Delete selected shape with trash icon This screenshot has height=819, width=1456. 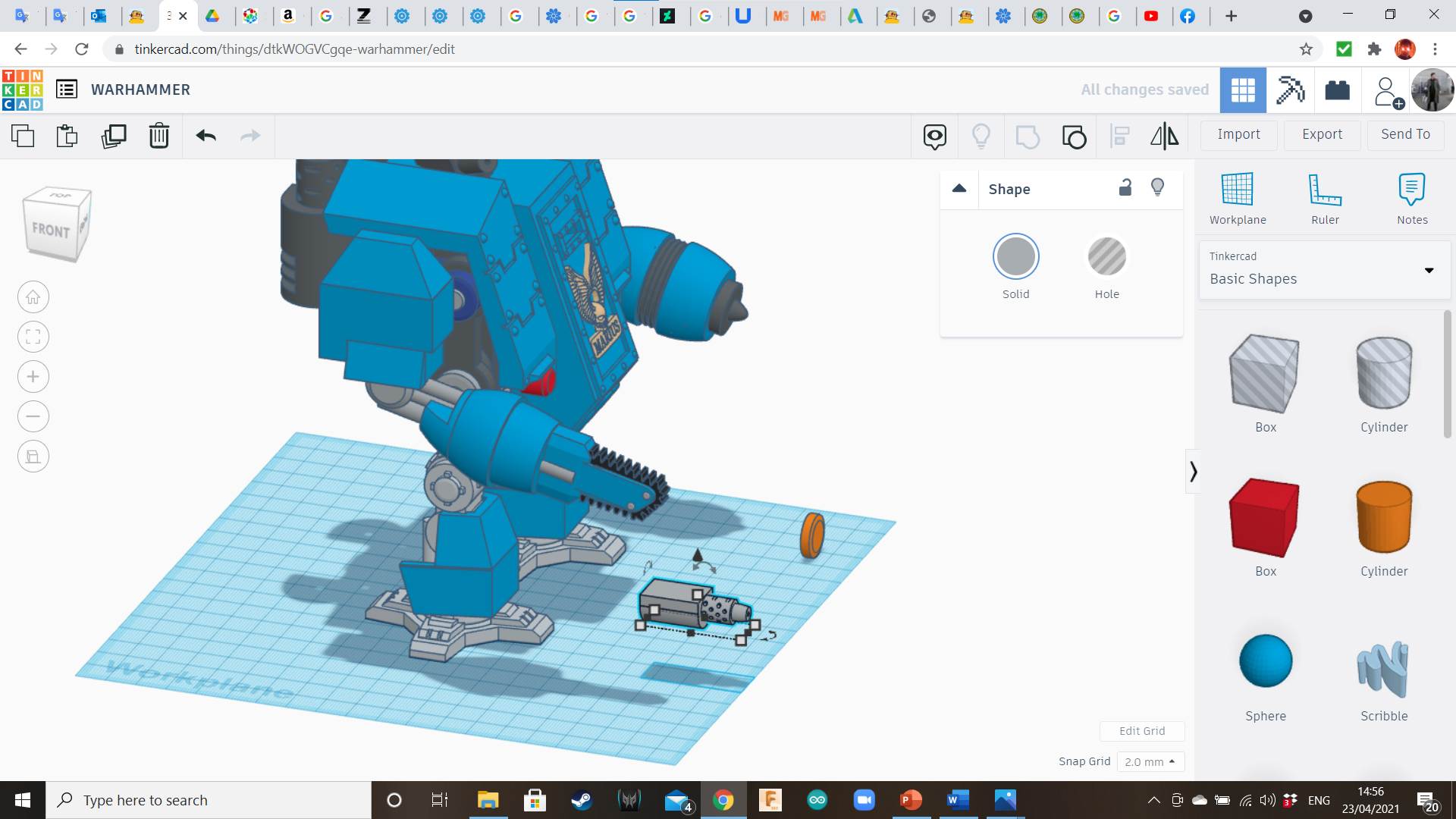[159, 136]
